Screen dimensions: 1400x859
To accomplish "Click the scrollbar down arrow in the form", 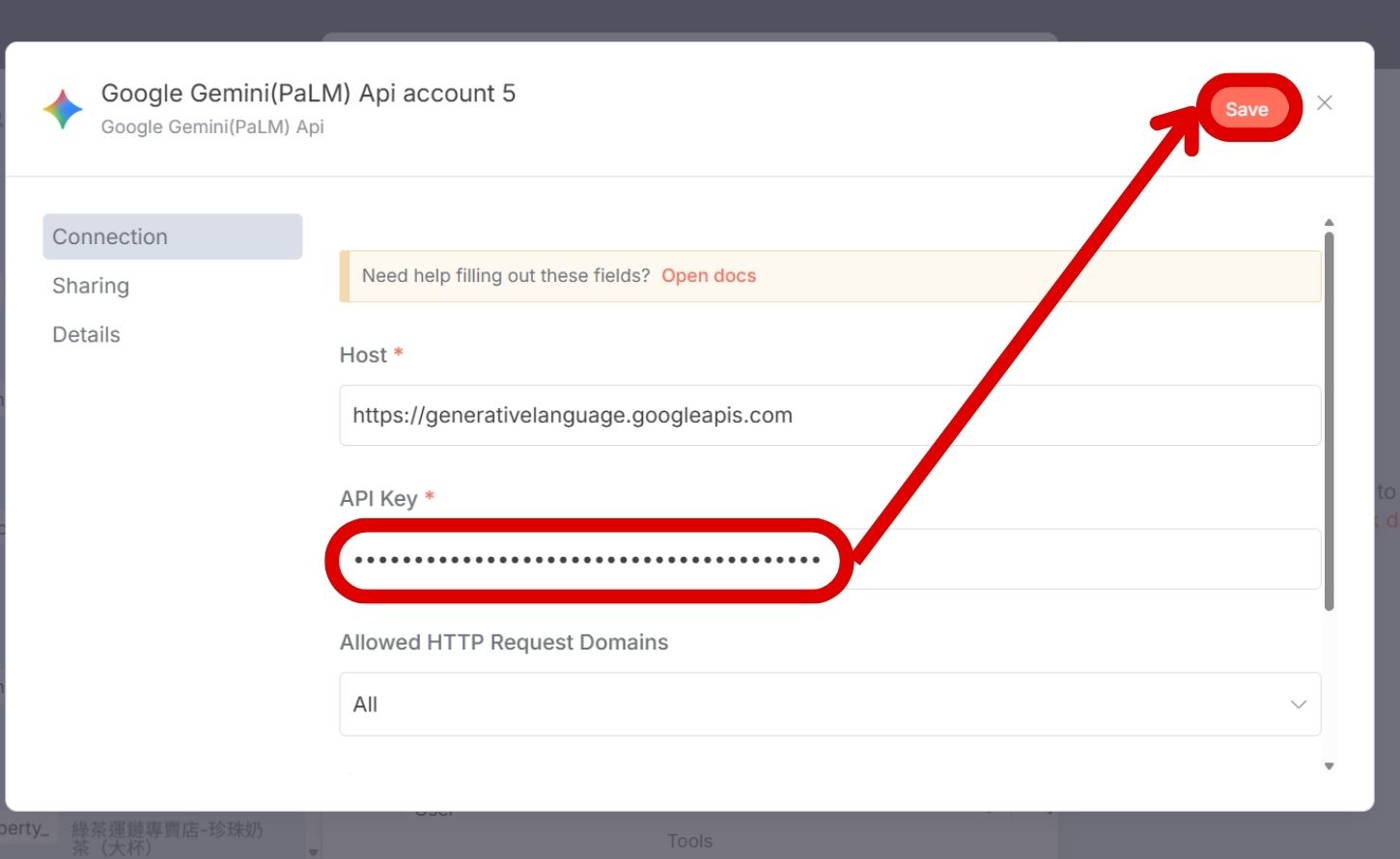I will click(1329, 766).
